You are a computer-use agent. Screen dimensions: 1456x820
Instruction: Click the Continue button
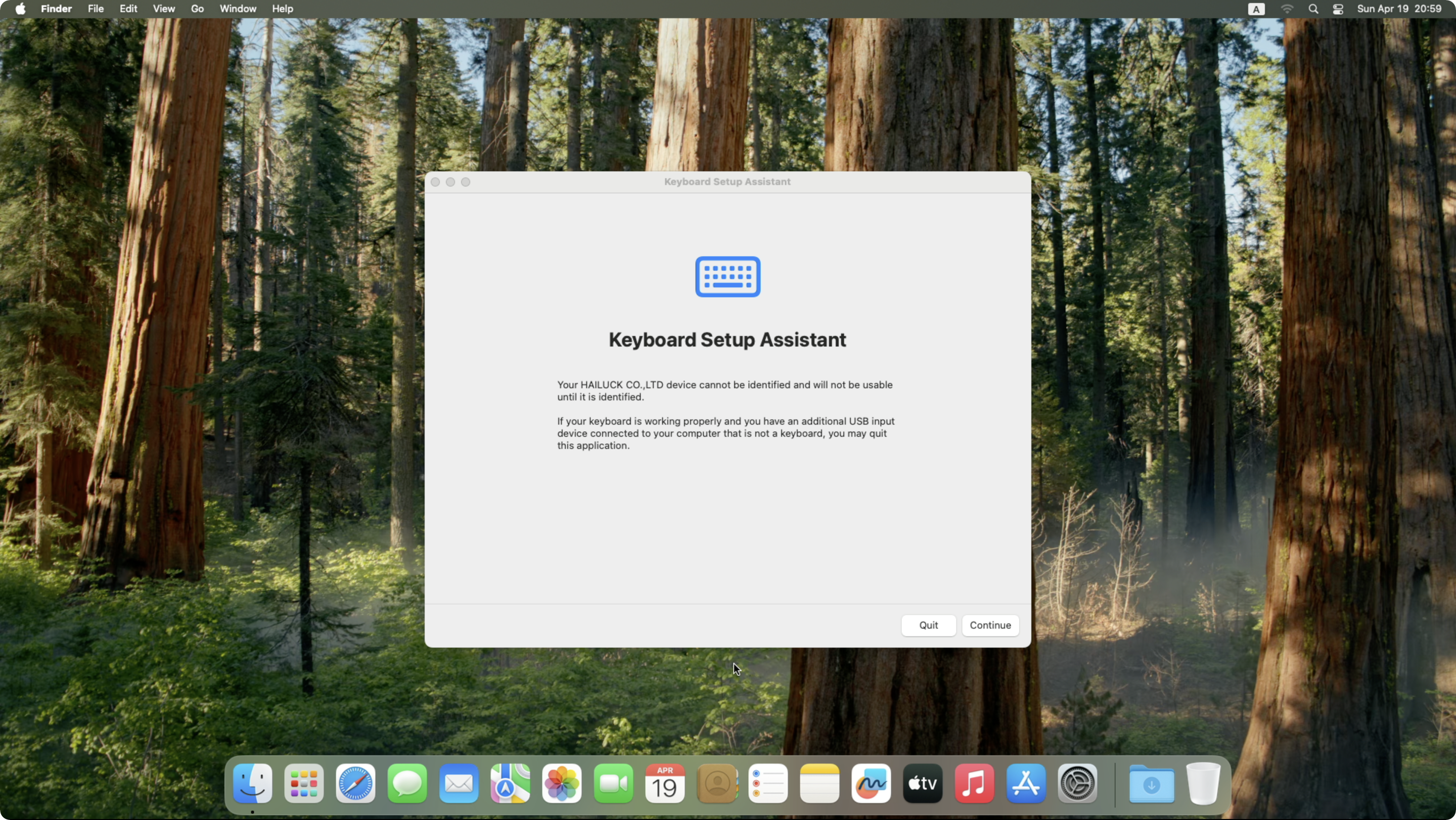click(990, 625)
